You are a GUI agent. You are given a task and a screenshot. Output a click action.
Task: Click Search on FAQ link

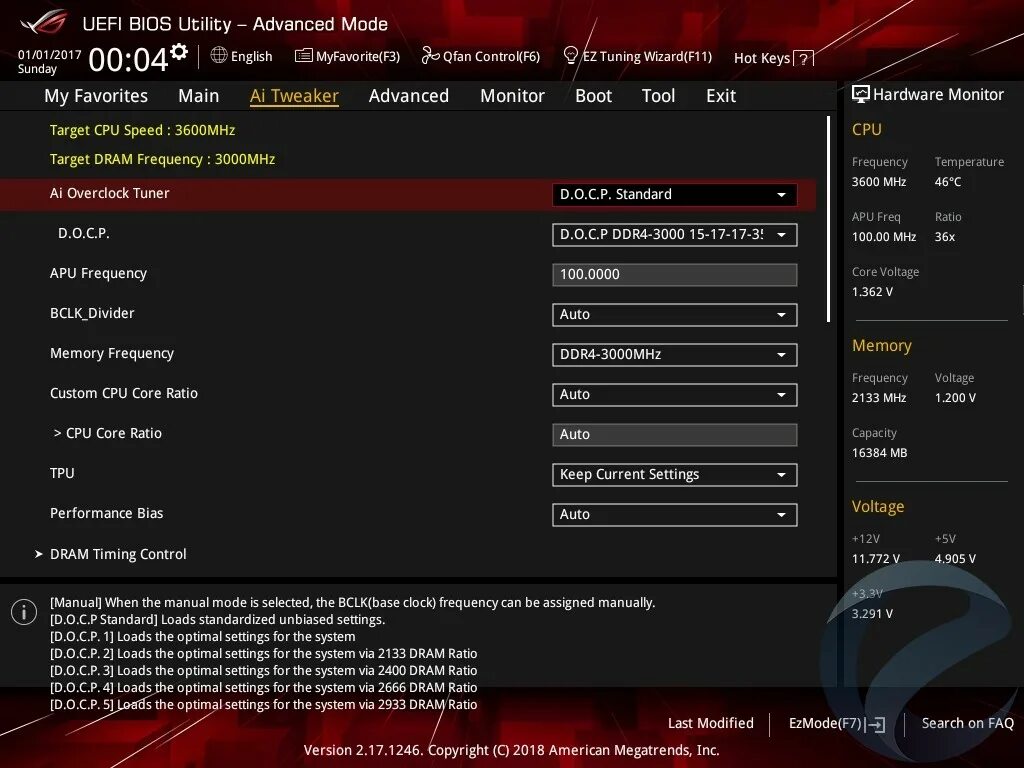click(967, 723)
